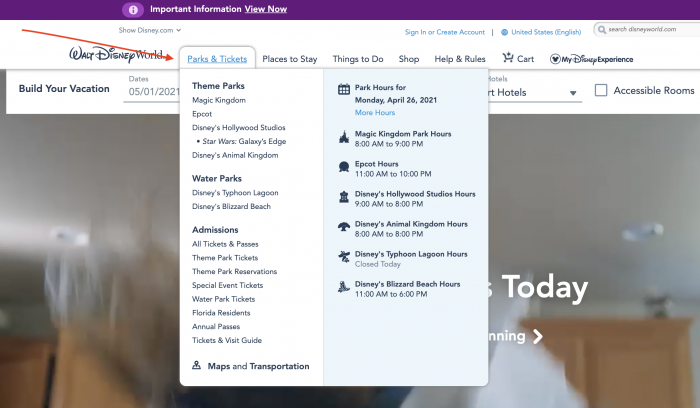Click Disney's Blizzard Beach Hours entry

tap(407, 288)
